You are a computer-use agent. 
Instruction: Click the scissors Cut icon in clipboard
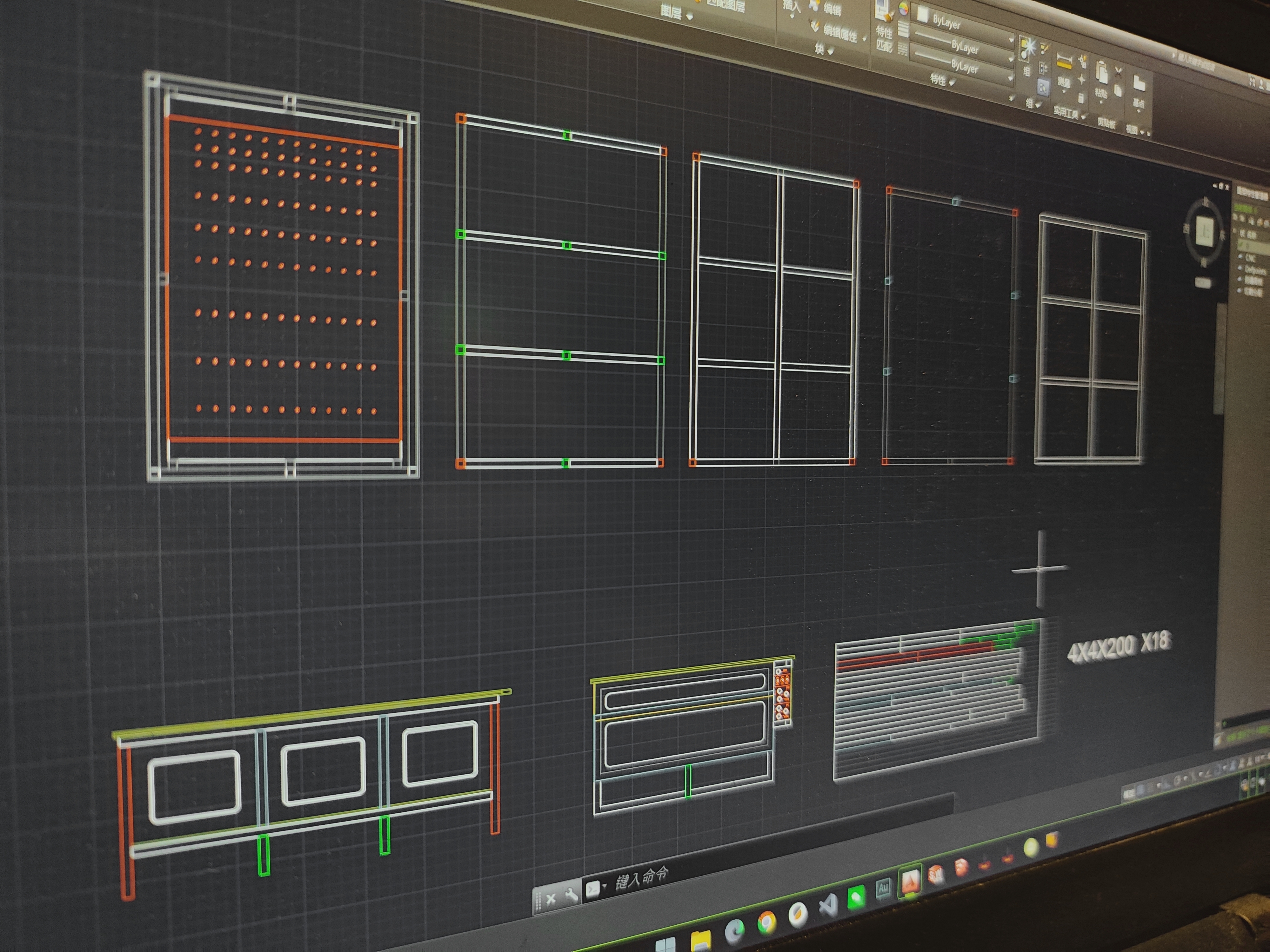(1119, 72)
